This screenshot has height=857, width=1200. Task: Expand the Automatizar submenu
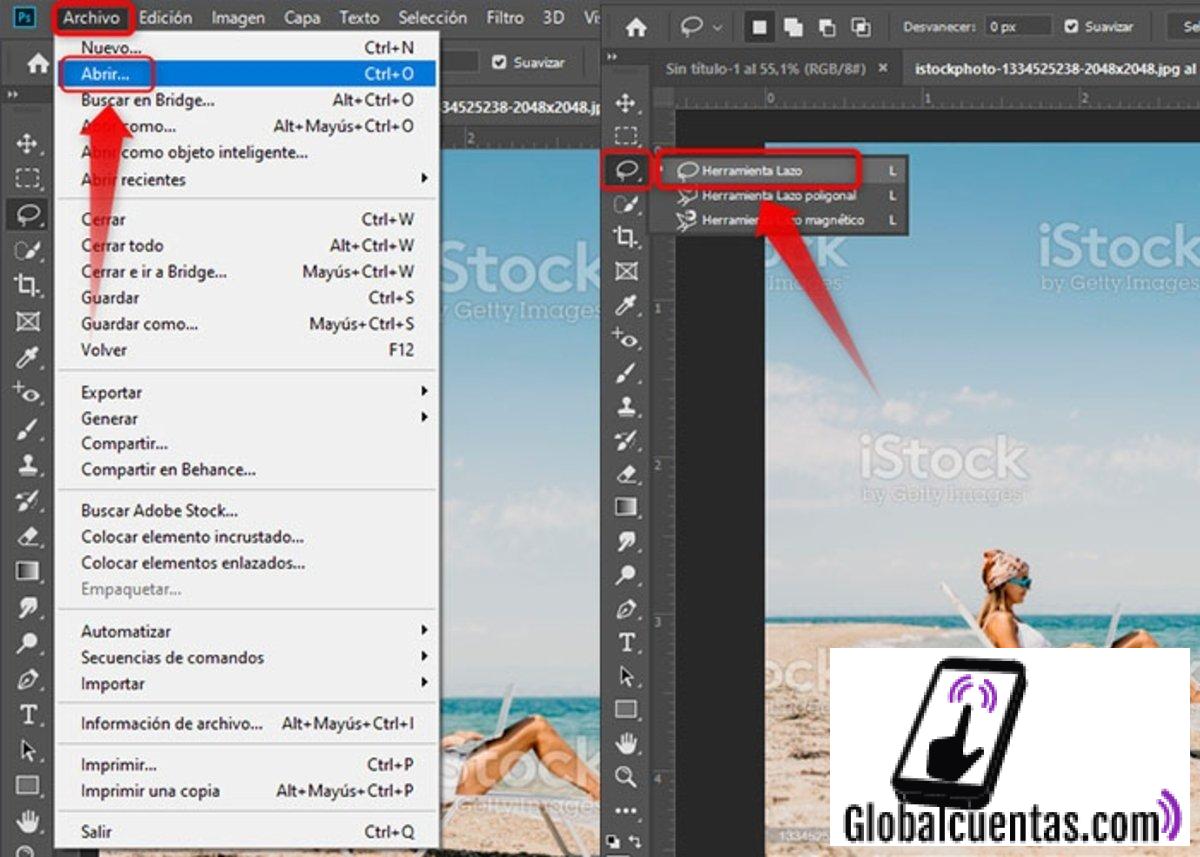[x=245, y=631]
